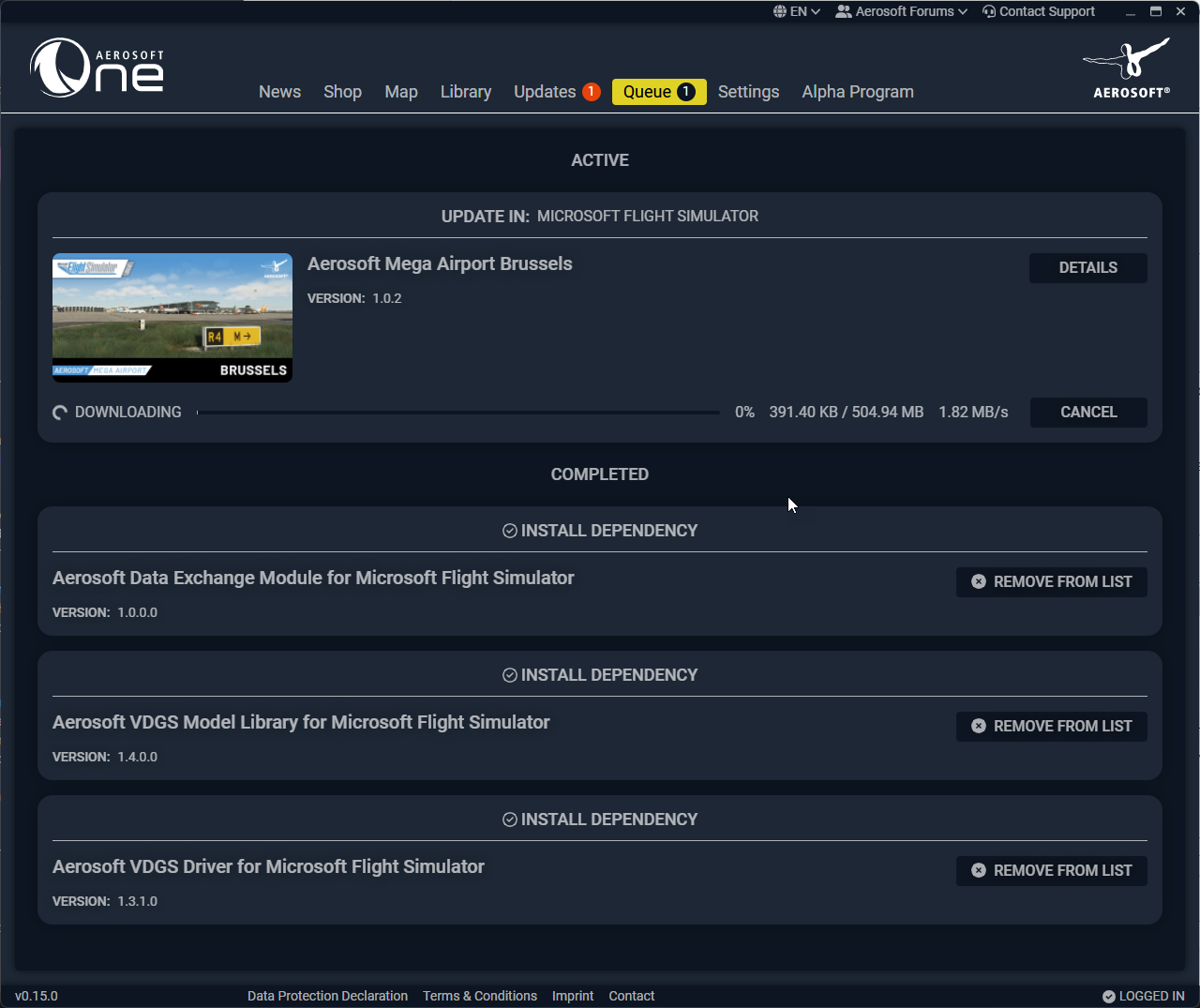1200x1008 pixels.
Task: Cancel the Brussels download
Action: pyautogui.click(x=1088, y=413)
